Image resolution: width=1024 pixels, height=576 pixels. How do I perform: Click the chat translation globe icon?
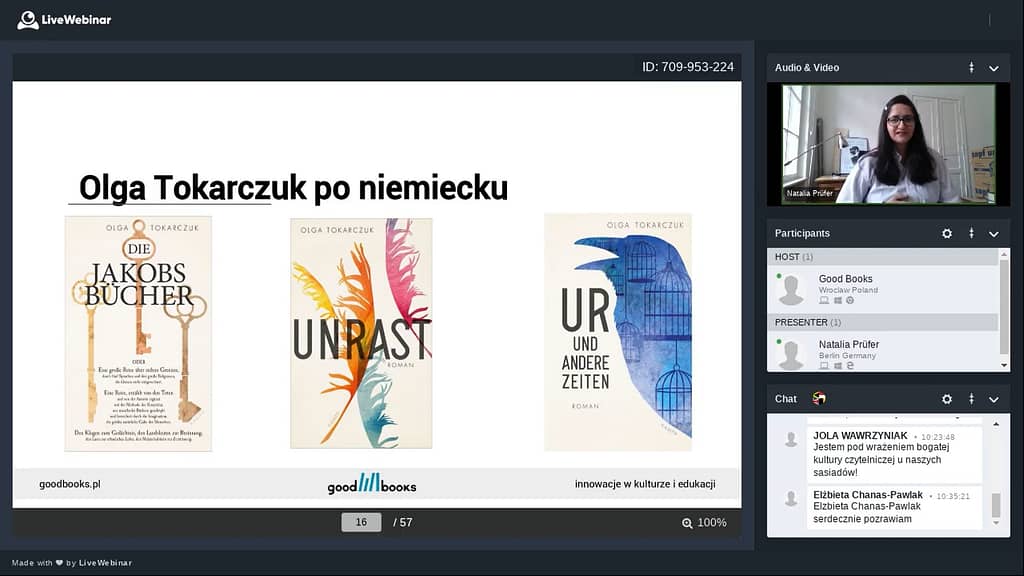[x=819, y=398]
